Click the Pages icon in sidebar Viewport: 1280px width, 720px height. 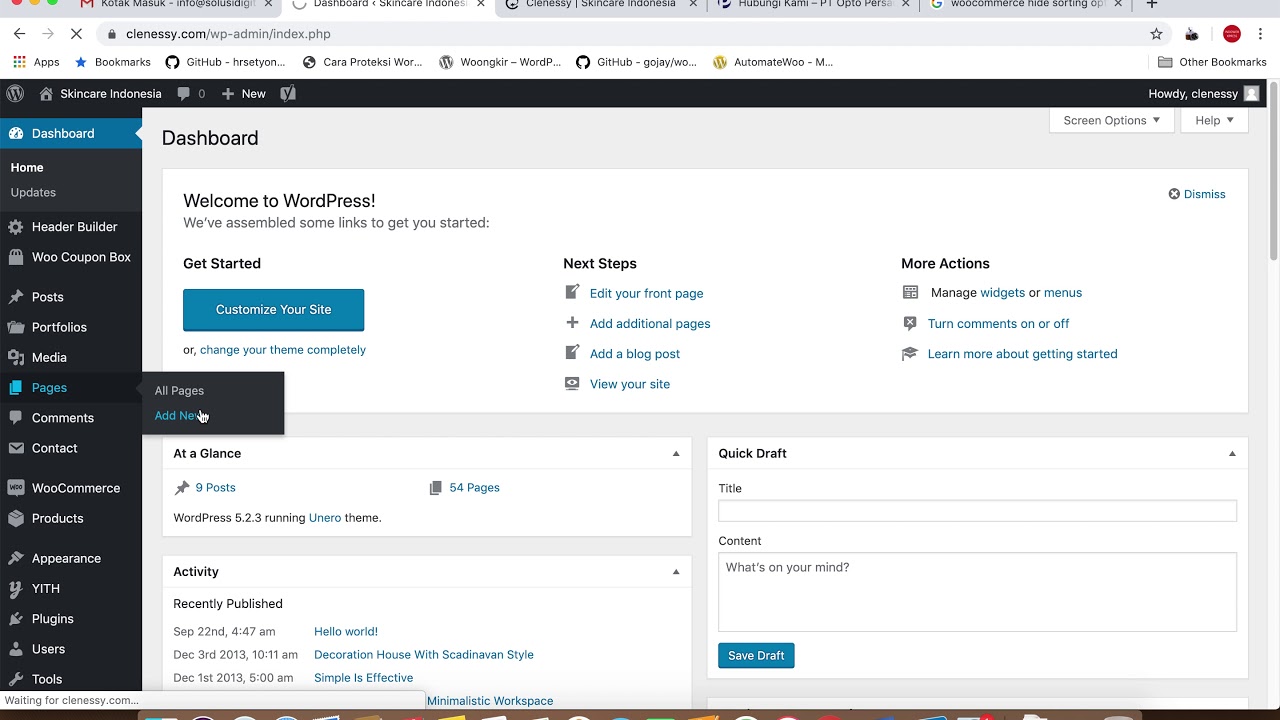[x=15, y=387]
